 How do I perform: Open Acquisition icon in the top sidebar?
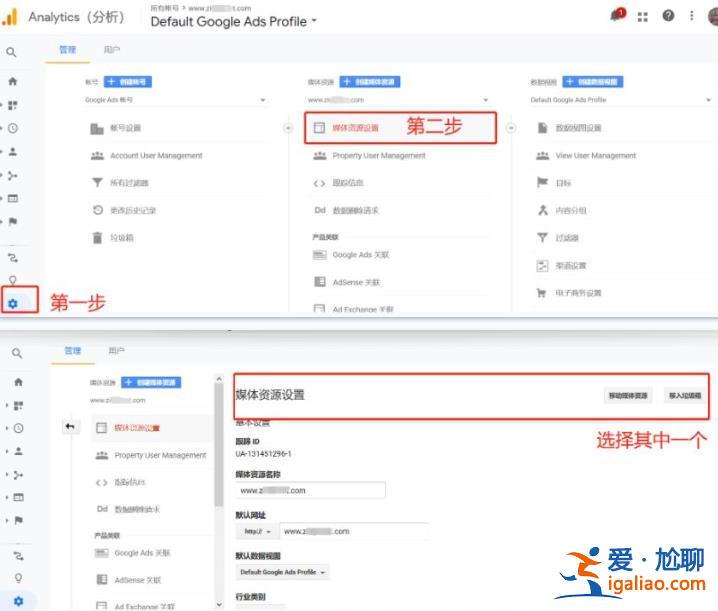13,175
